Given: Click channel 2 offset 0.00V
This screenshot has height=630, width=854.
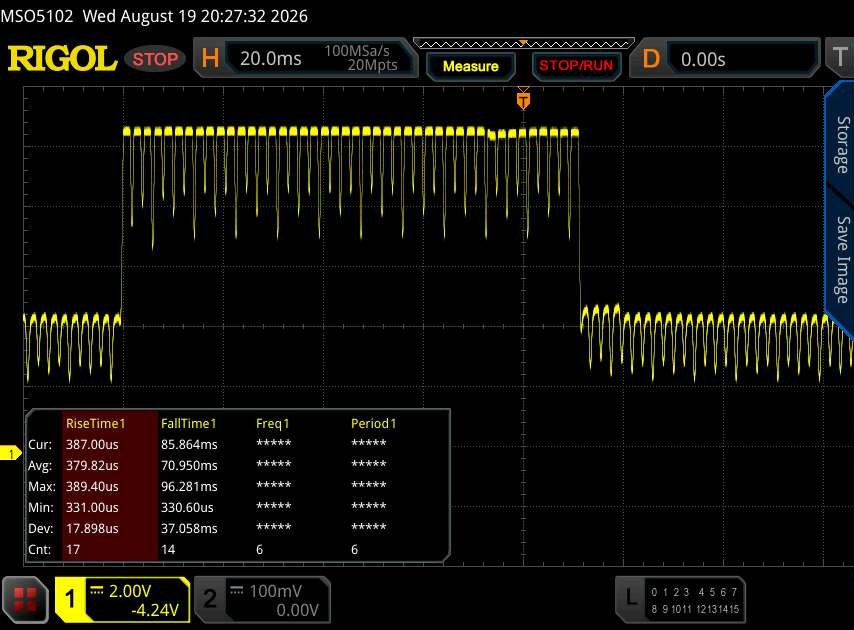Looking at the screenshot, I should pos(297,610).
